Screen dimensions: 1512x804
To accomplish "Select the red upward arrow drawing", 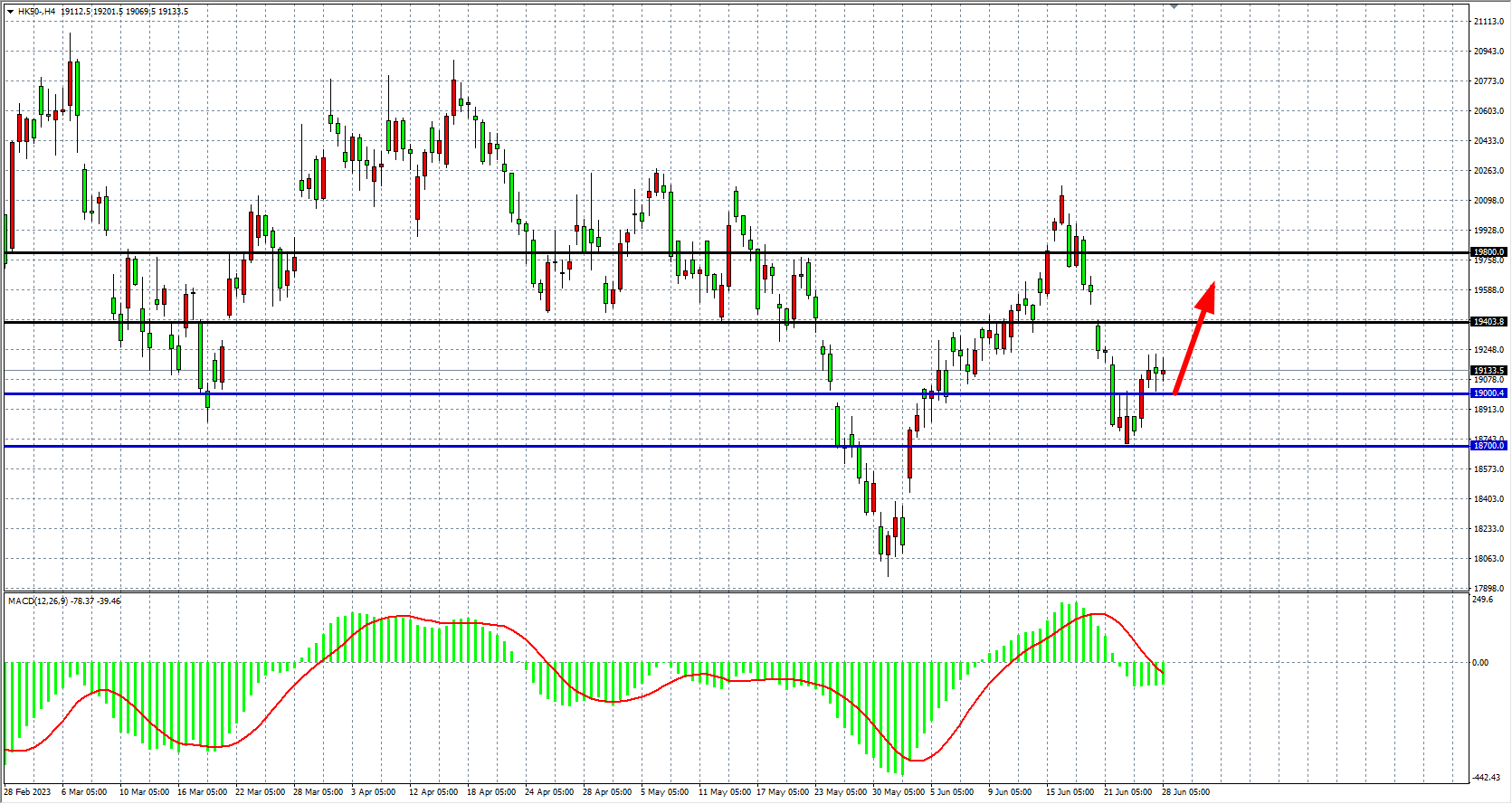I will (x=1194, y=337).
